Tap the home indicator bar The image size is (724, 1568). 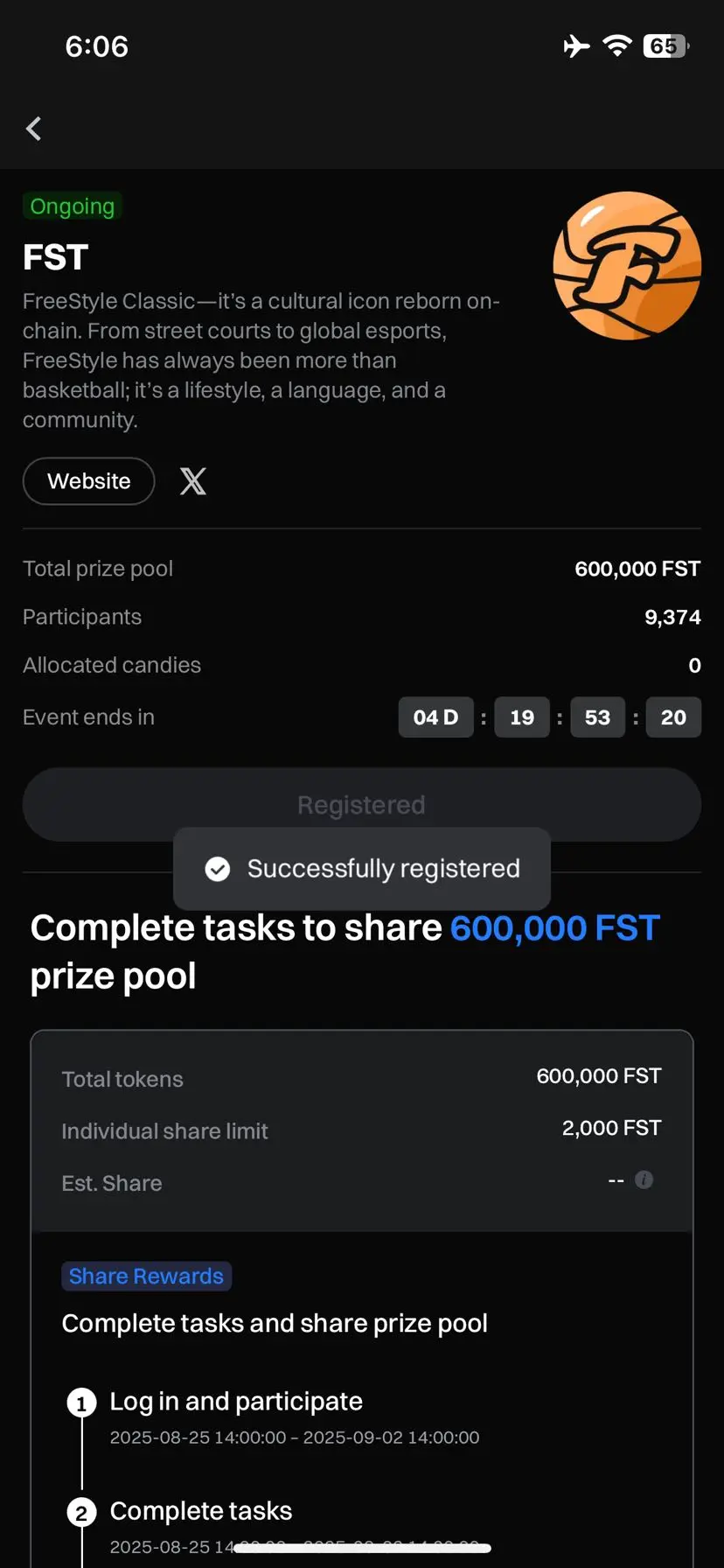point(362,1548)
